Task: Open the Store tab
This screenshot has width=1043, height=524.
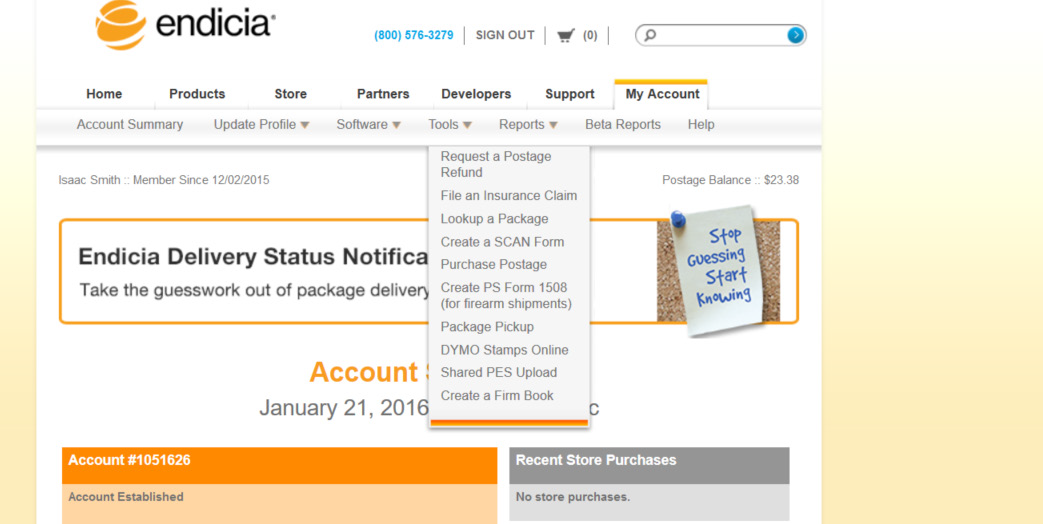Action: (291, 94)
